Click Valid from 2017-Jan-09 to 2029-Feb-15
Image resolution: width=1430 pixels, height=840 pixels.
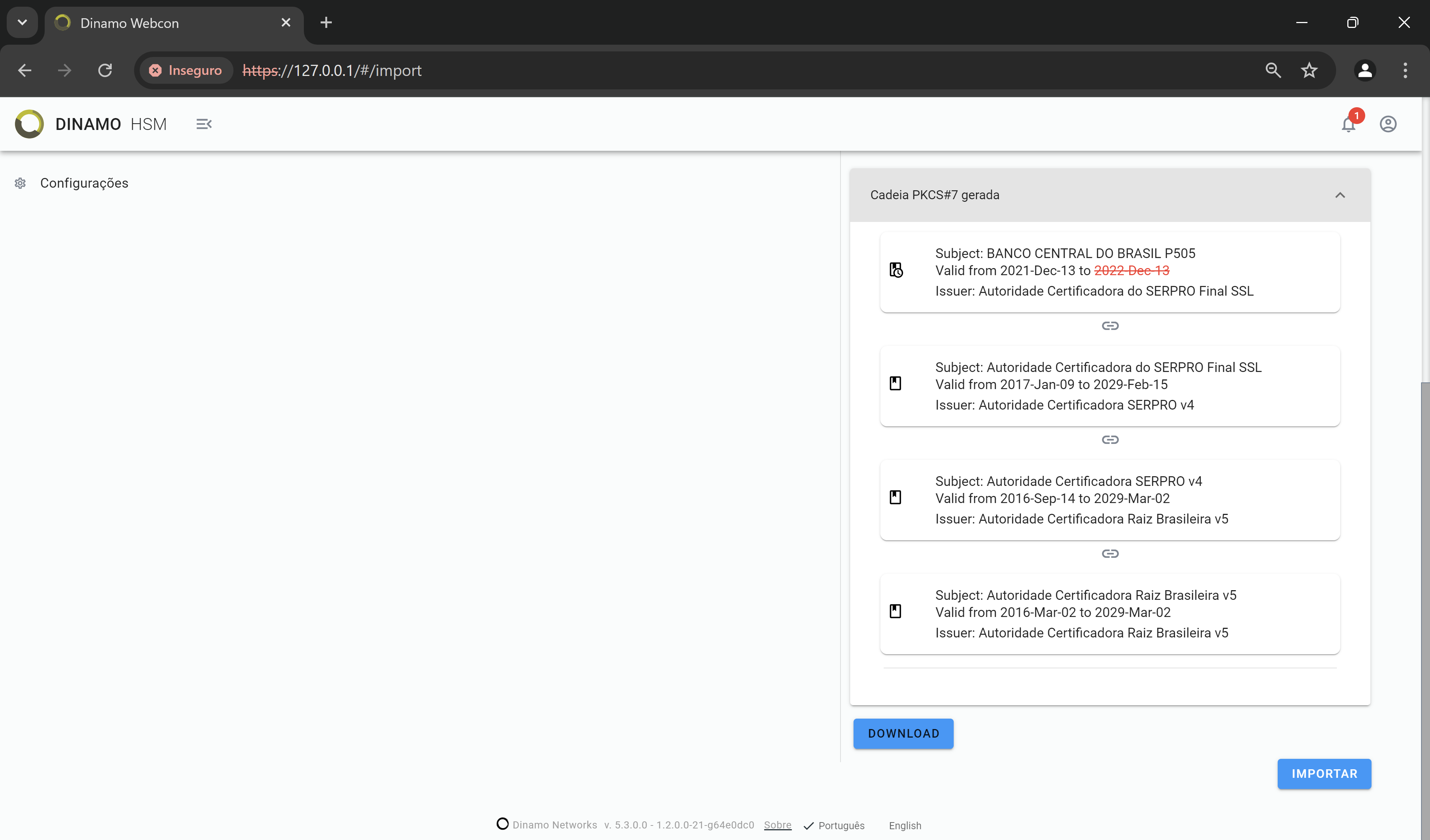coord(1051,385)
